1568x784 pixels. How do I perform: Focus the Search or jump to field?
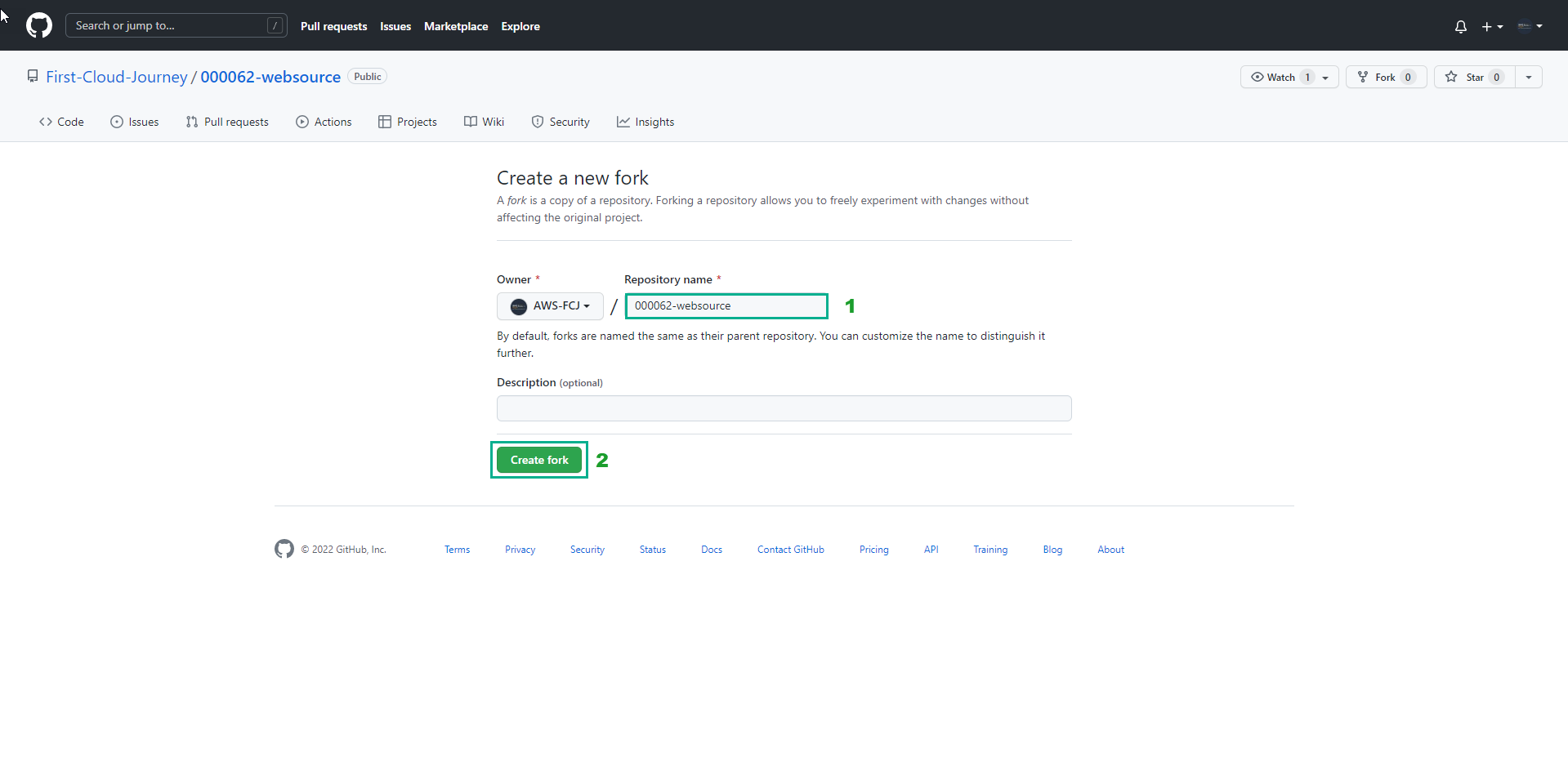(176, 25)
